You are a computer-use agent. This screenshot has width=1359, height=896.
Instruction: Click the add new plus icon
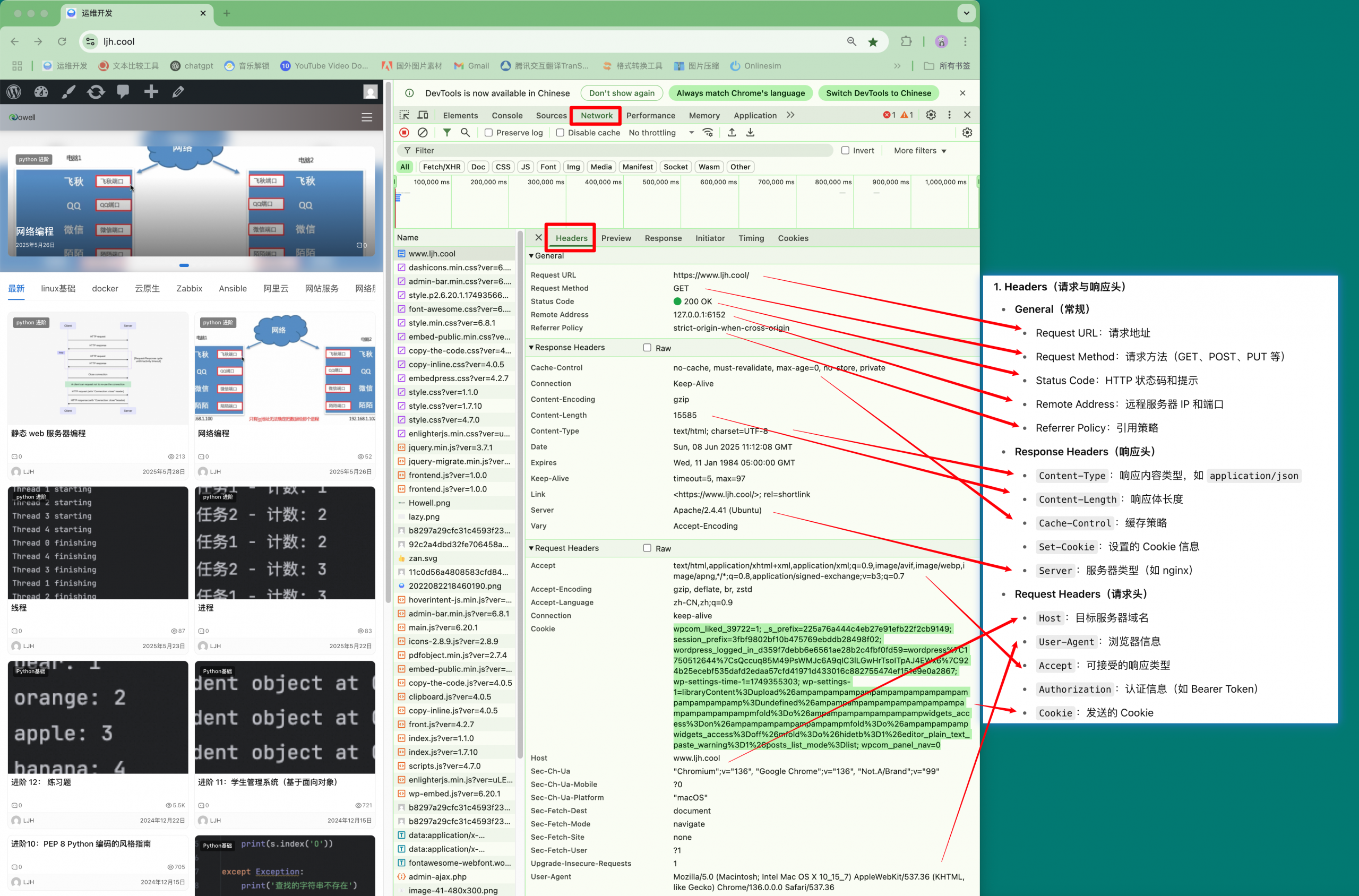[x=151, y=91]
